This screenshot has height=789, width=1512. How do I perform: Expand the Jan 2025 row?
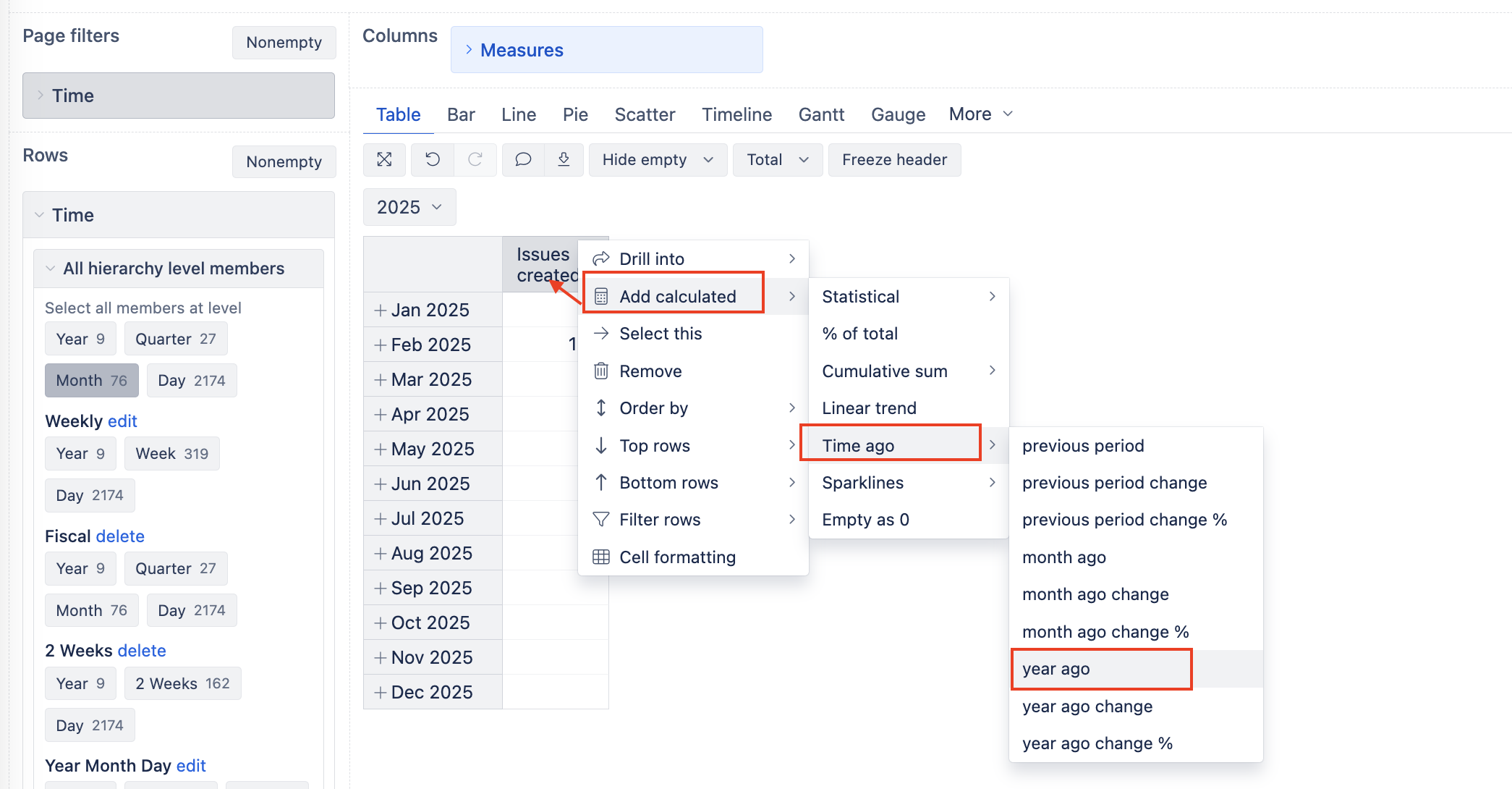click(380, 311)
